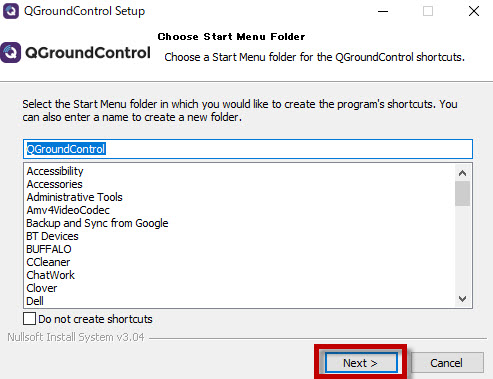Screen dimensions: 493x379
Task: Select the Accessibility folder
Action: tap(55, 171)
